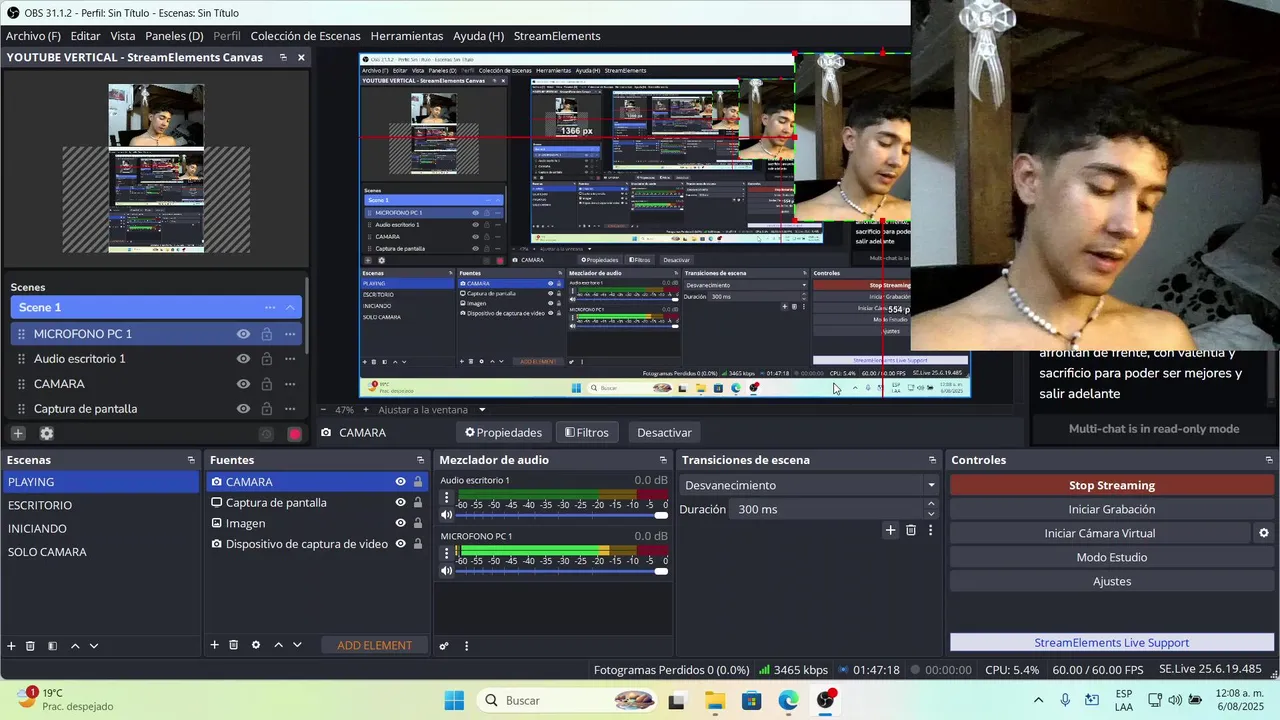Open Ajustar a la ventana zoom dropdown
The height and width of the screenshot is (720, 1280).
pyautogui.click(x=482, y=410)
